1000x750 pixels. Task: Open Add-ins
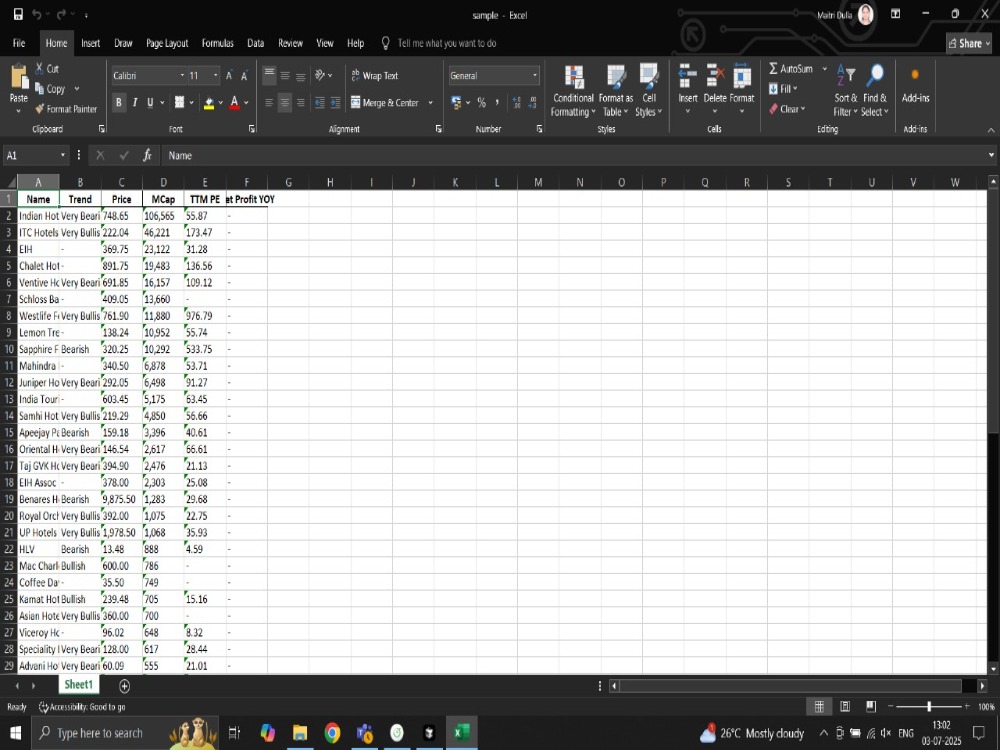(x=915, y=84)
